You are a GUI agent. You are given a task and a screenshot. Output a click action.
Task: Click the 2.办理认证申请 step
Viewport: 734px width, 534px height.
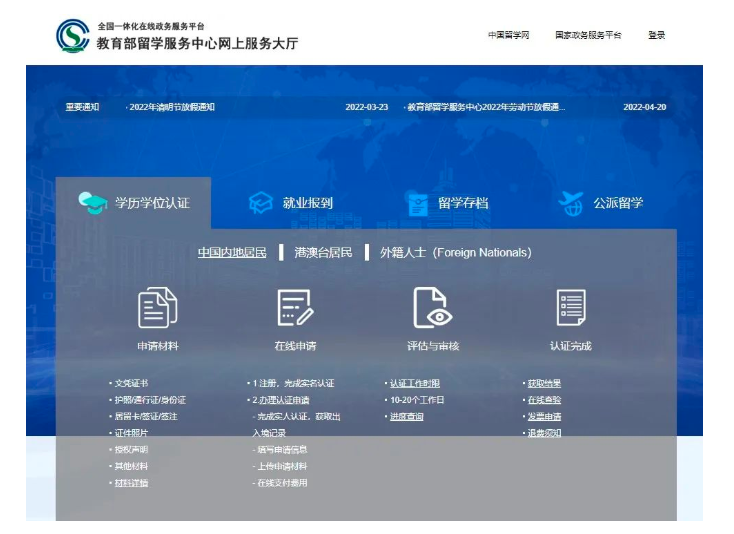point(281,400)
